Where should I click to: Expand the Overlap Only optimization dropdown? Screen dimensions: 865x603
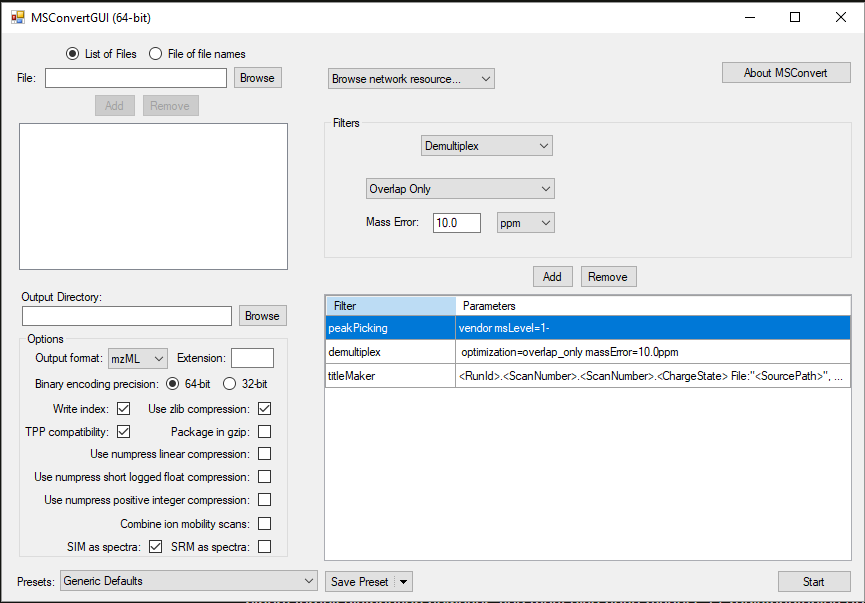pos(459,189)
